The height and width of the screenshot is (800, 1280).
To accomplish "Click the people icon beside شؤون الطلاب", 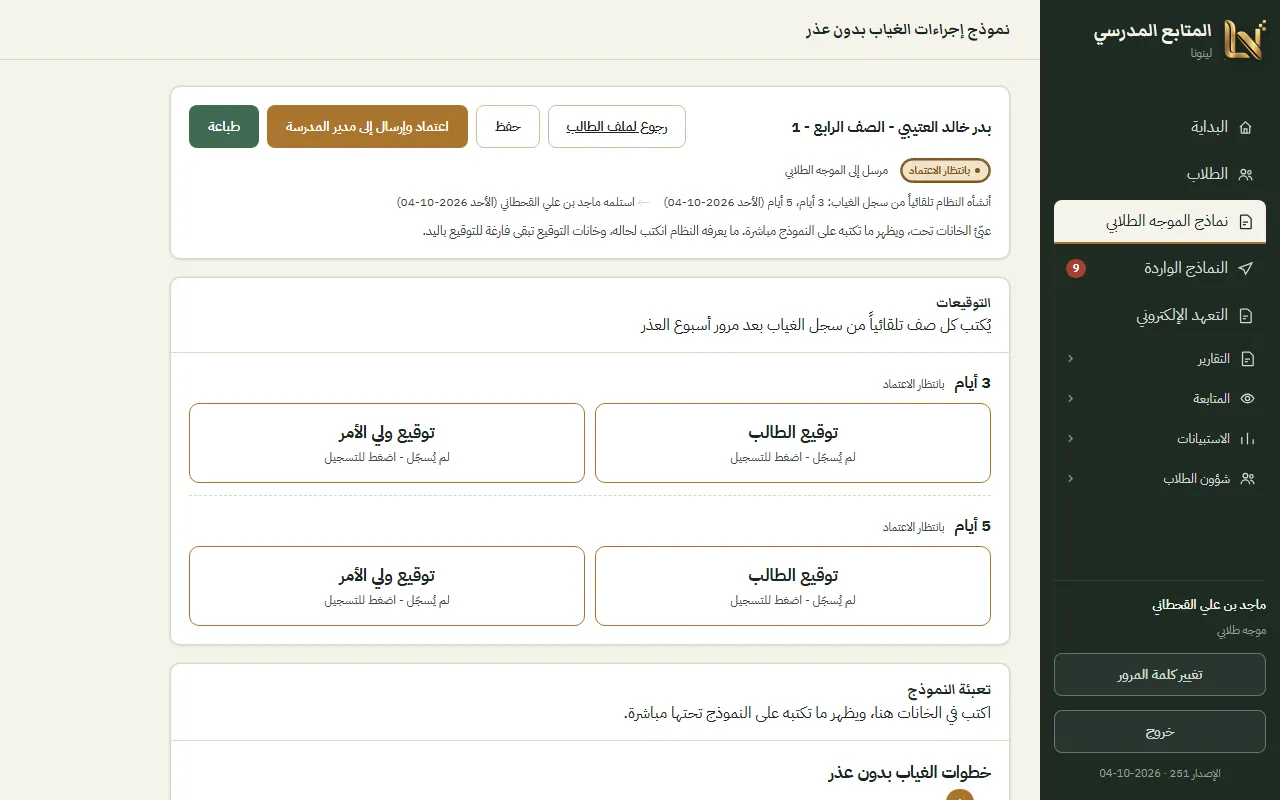I will click(x=1247, y=479).
